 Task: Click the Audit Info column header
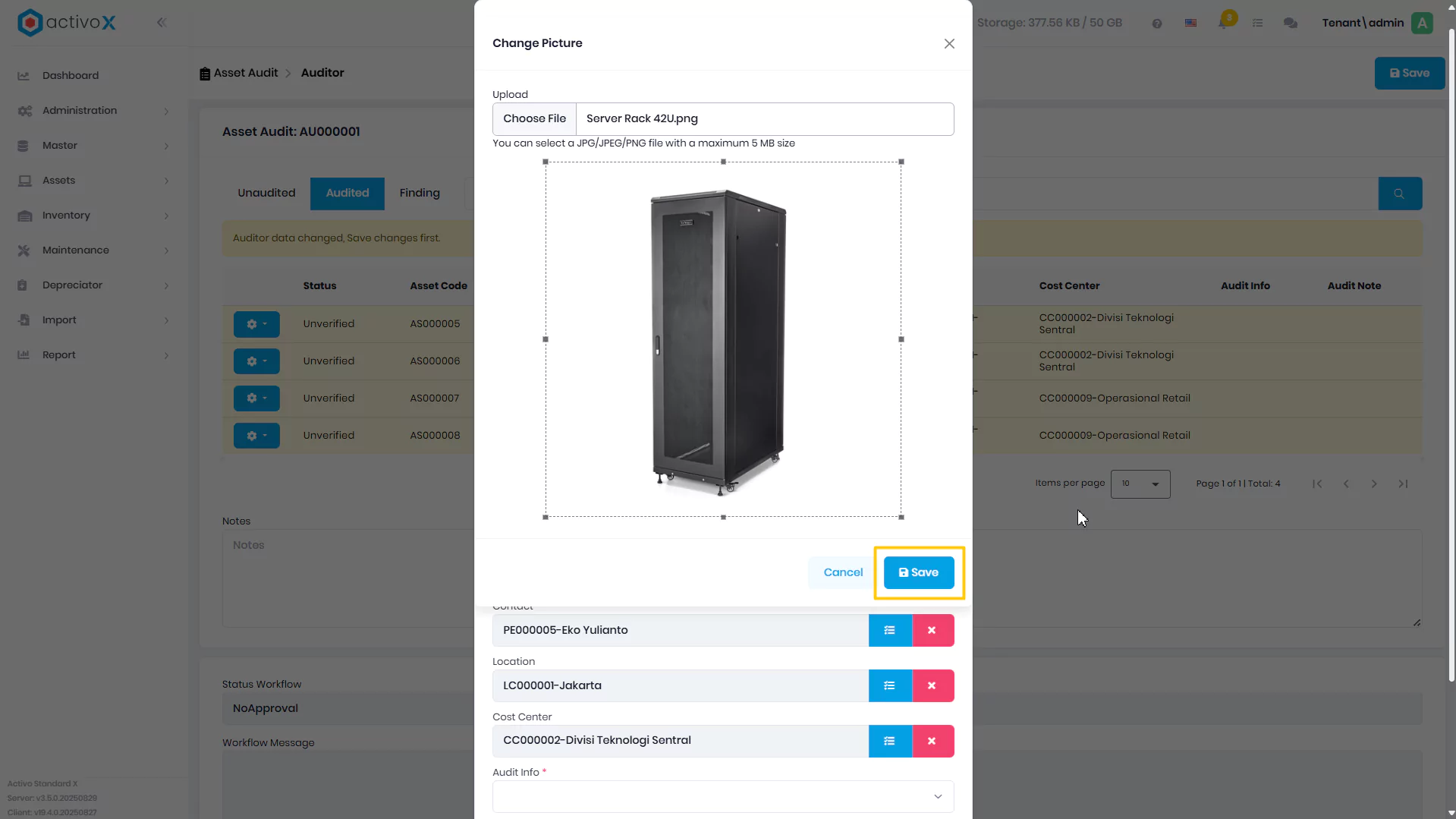pyautogui.click(x=1245, y=286)
